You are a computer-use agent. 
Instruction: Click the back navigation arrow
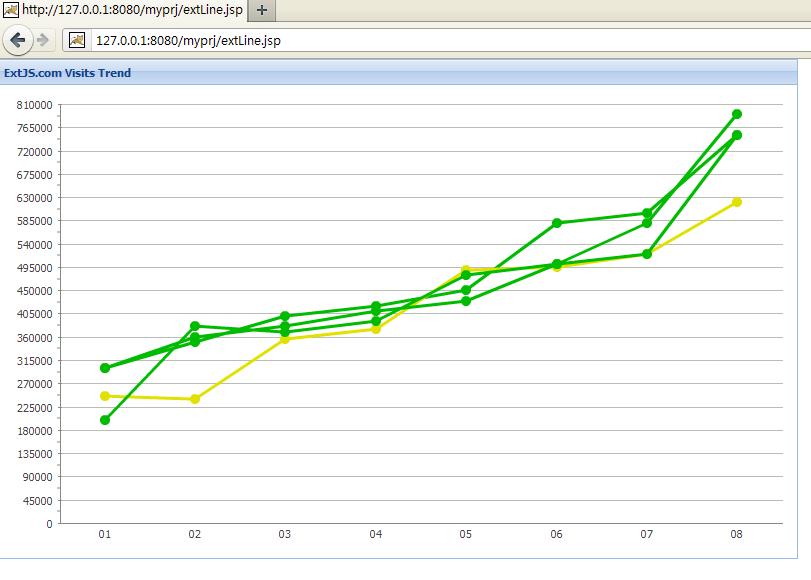[16, 42]
